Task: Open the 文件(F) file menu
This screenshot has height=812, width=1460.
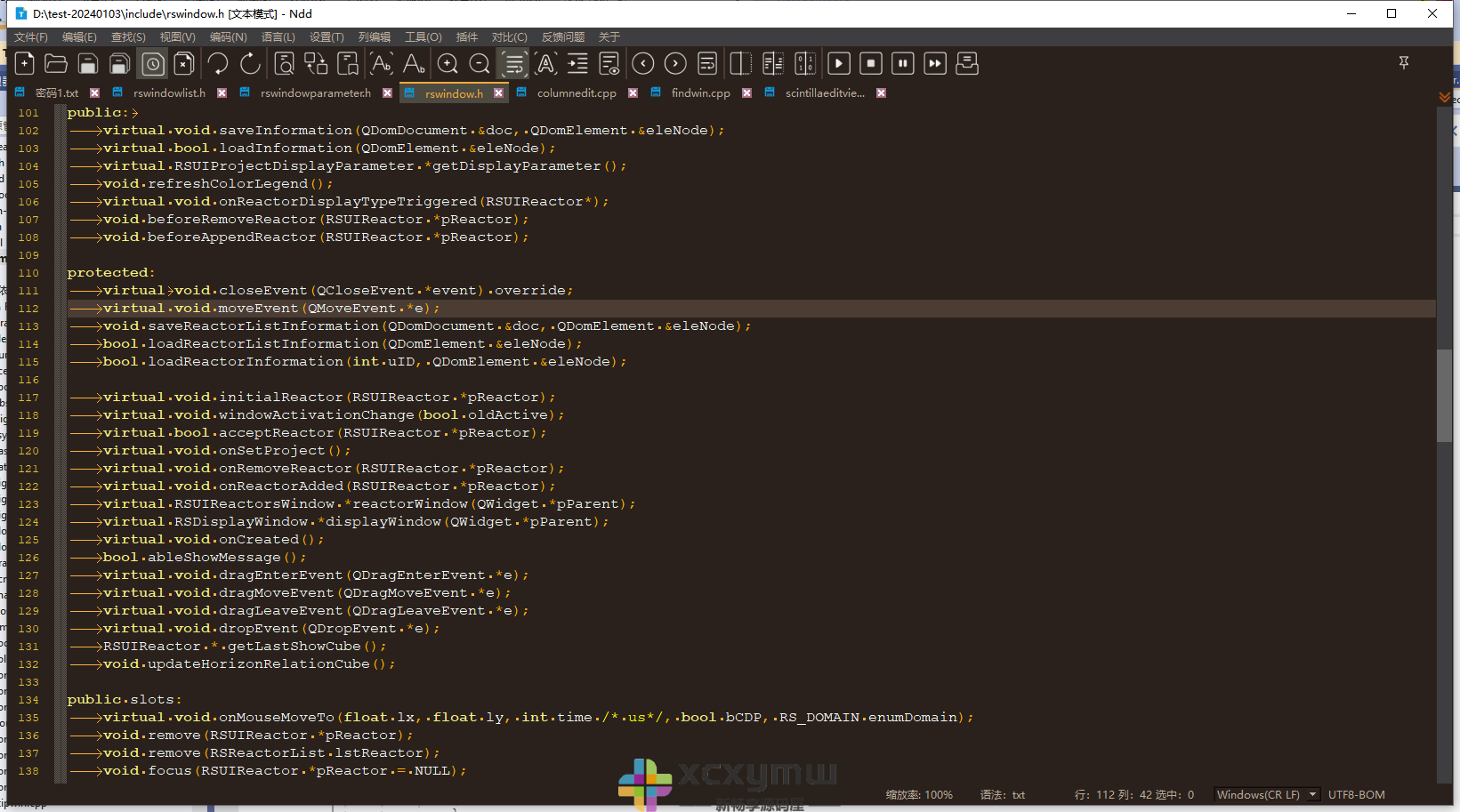Action: click(31, 37)
